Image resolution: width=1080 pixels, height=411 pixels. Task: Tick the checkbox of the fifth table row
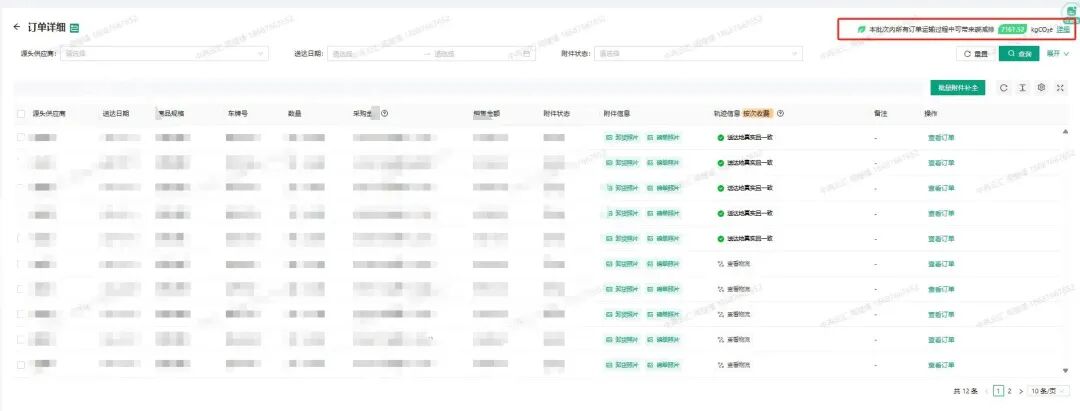click(21, 238)
